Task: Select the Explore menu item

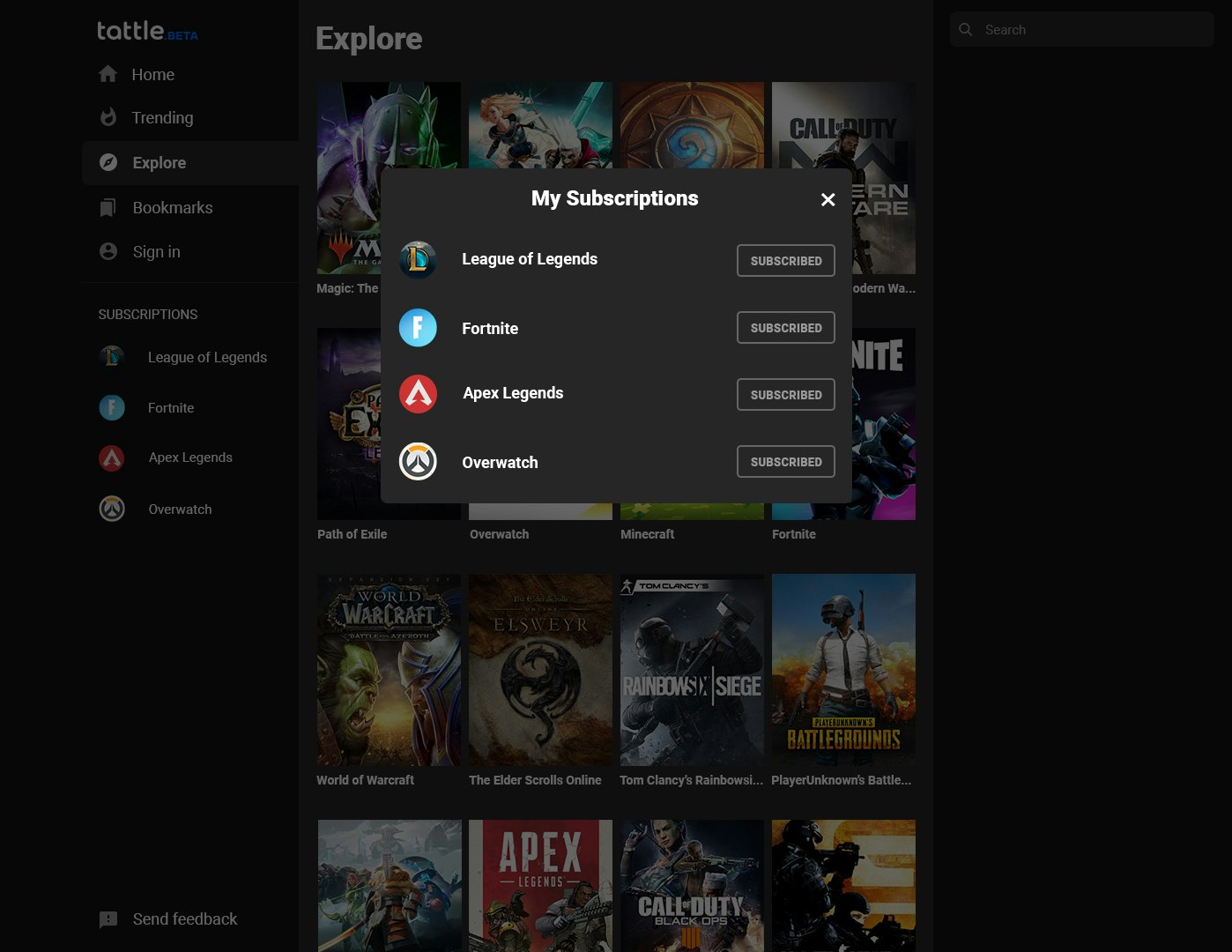Action: point(190,162)
